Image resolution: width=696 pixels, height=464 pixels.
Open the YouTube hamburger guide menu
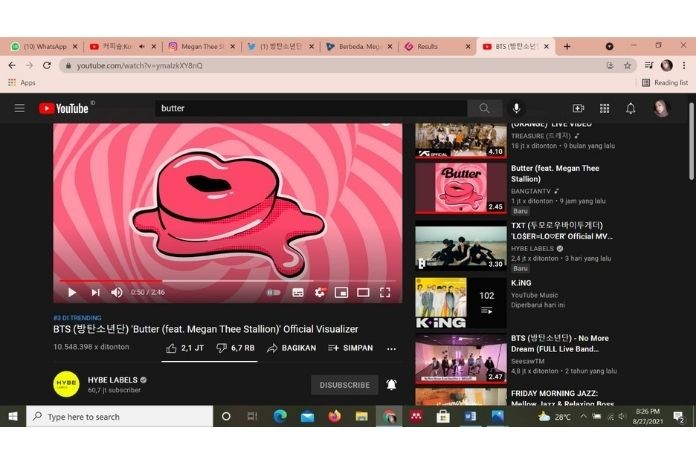click(19, 108)
